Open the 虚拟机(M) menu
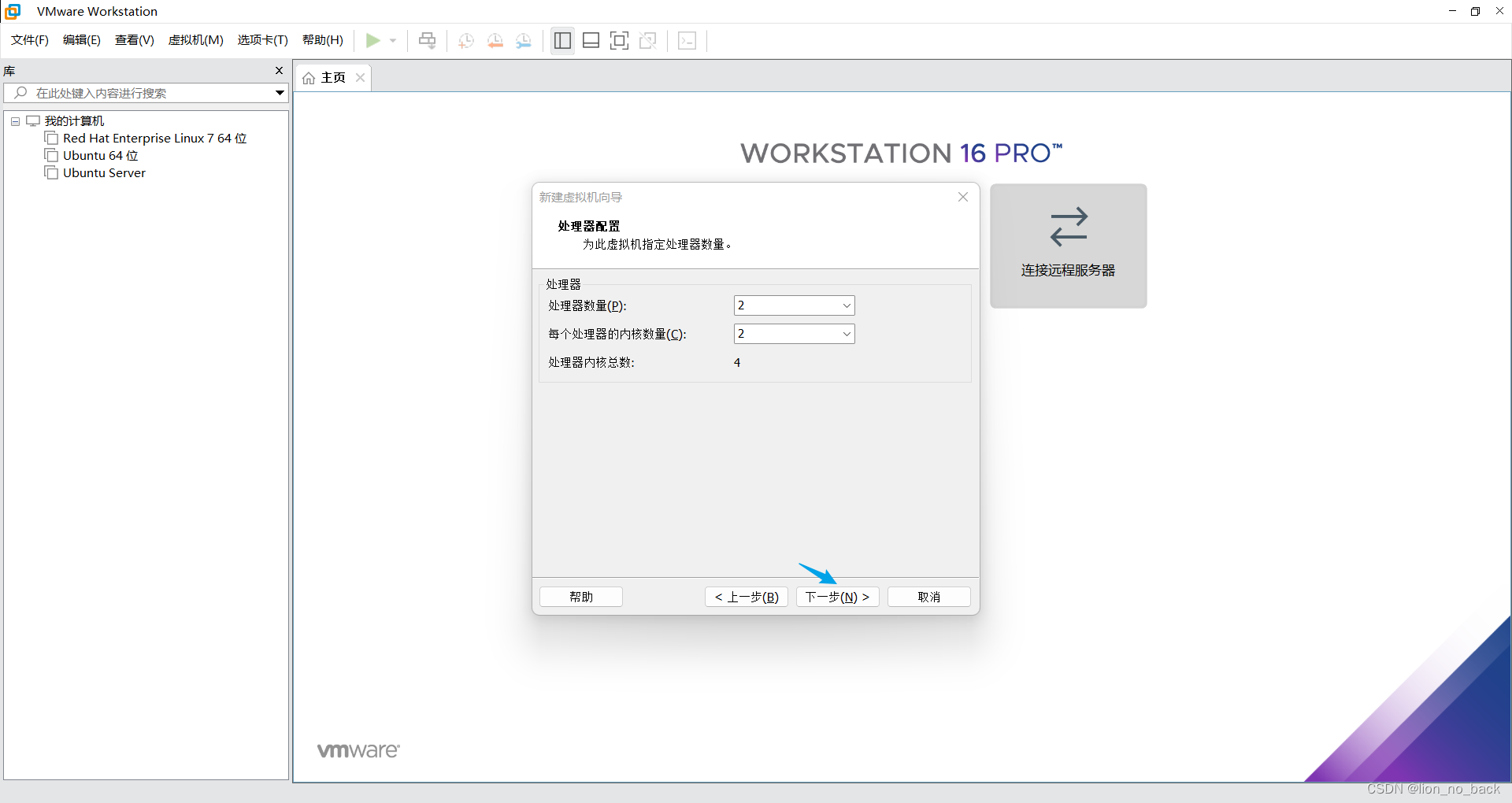 click(196, 40)
